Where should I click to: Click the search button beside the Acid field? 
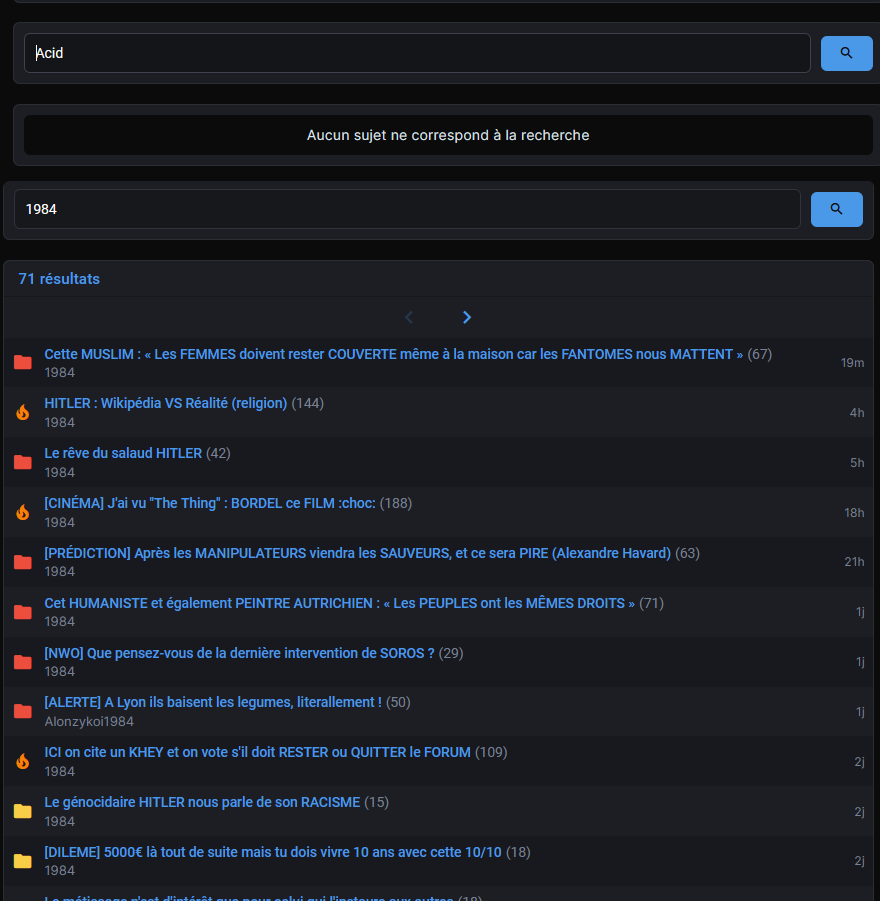pyautogui.click(x=846, y=53)
